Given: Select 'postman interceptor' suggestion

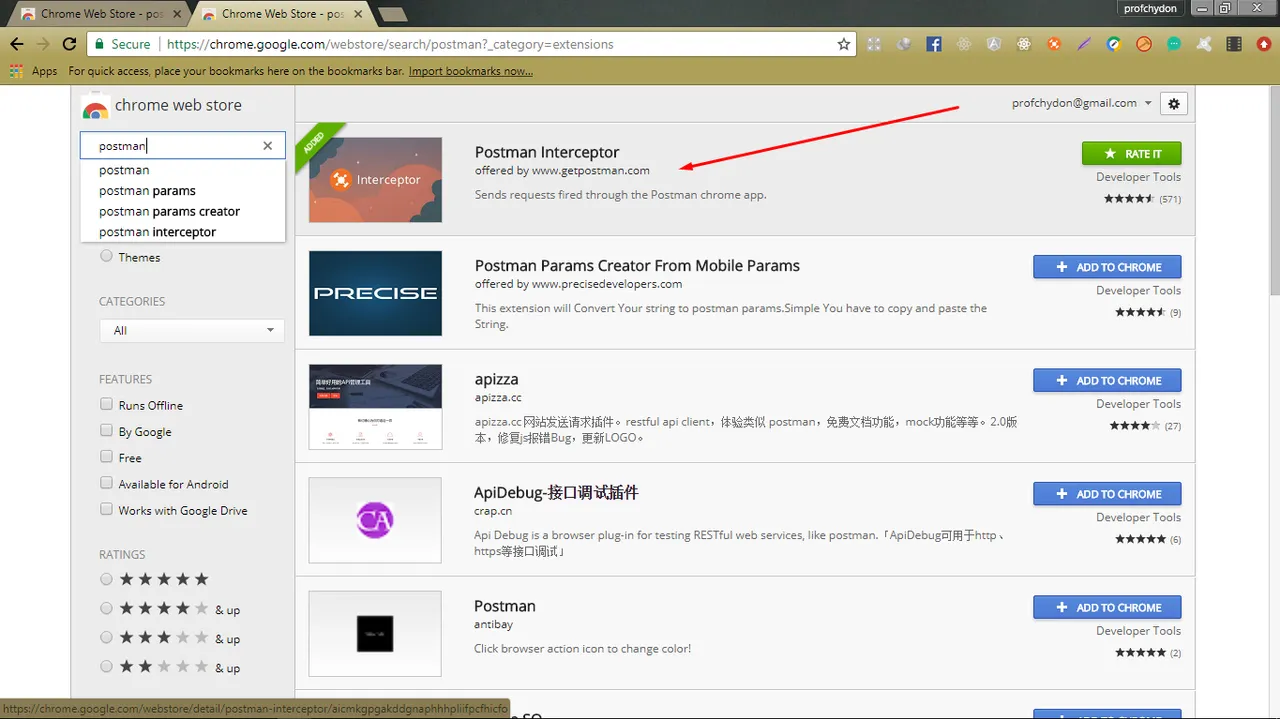Looking at the screenshot, I should pyautogui.click(x=183, y=231).
